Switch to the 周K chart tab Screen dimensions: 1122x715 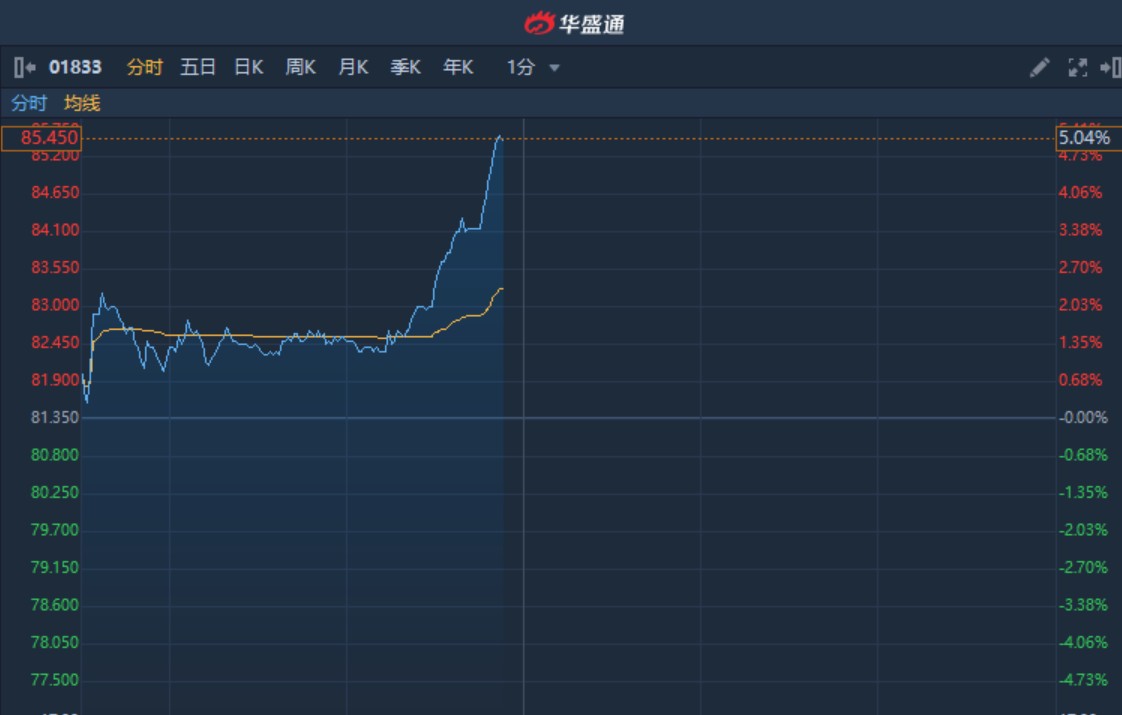coord(301,67)
